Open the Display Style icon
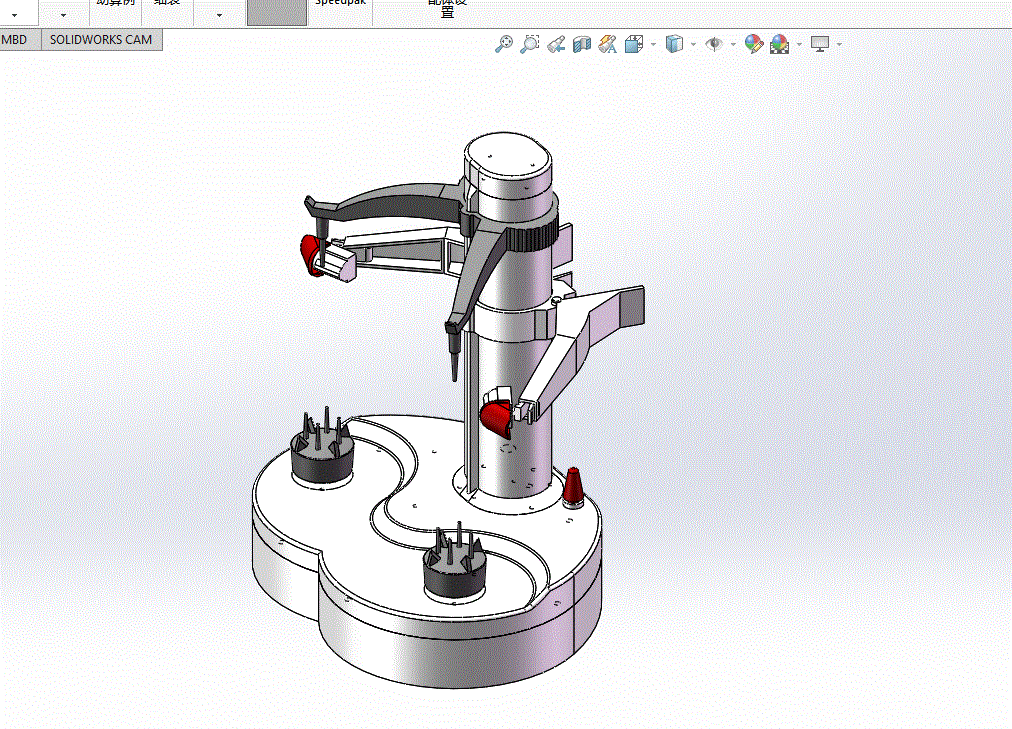 pyautogui.click(x=674, y=44)
